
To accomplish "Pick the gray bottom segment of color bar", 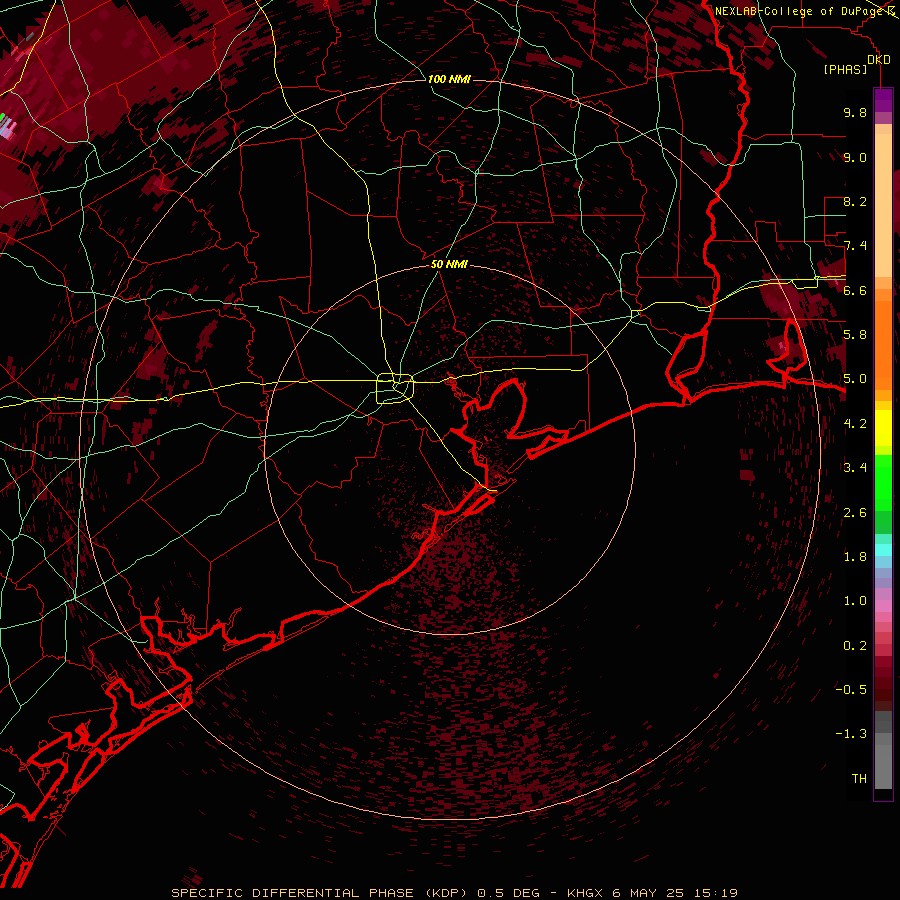I will [883, 768].
